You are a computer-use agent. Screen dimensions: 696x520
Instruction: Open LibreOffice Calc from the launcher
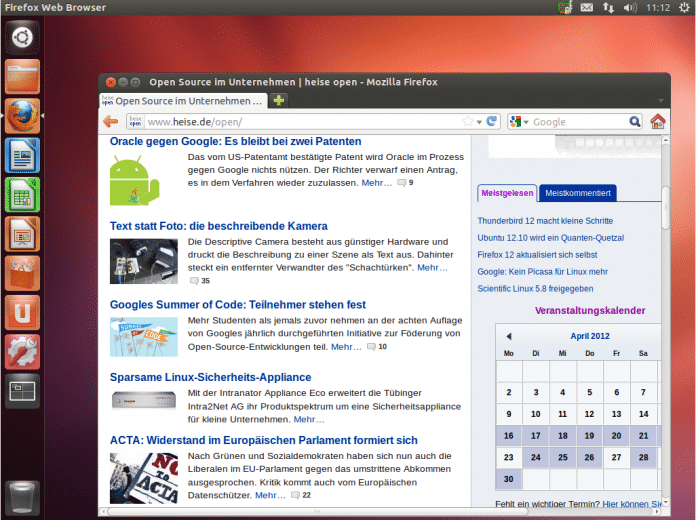tap(22, 195)
